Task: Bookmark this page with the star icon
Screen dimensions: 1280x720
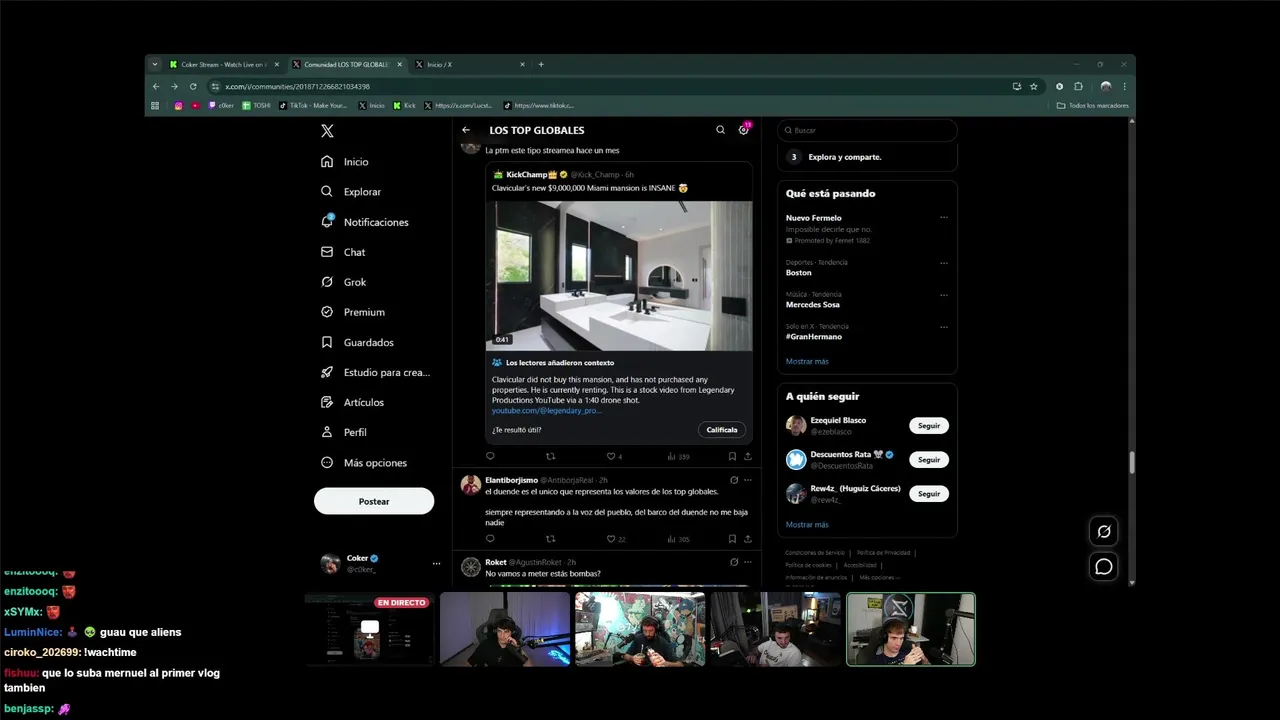Action: coord(1034,86)
